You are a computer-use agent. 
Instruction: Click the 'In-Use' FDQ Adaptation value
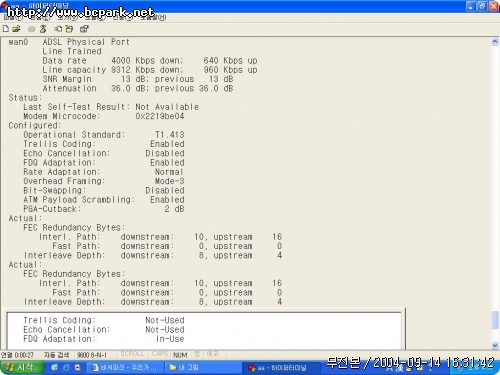(x=170, y=339)
